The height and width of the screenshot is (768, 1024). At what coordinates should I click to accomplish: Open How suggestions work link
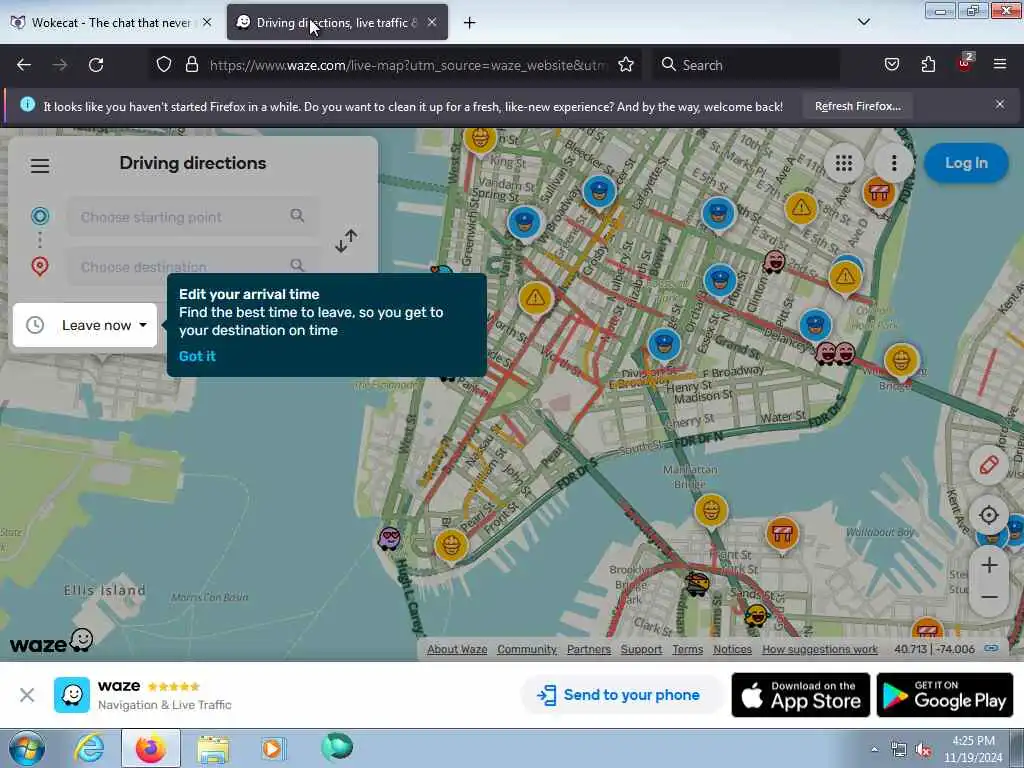(820, 649)
